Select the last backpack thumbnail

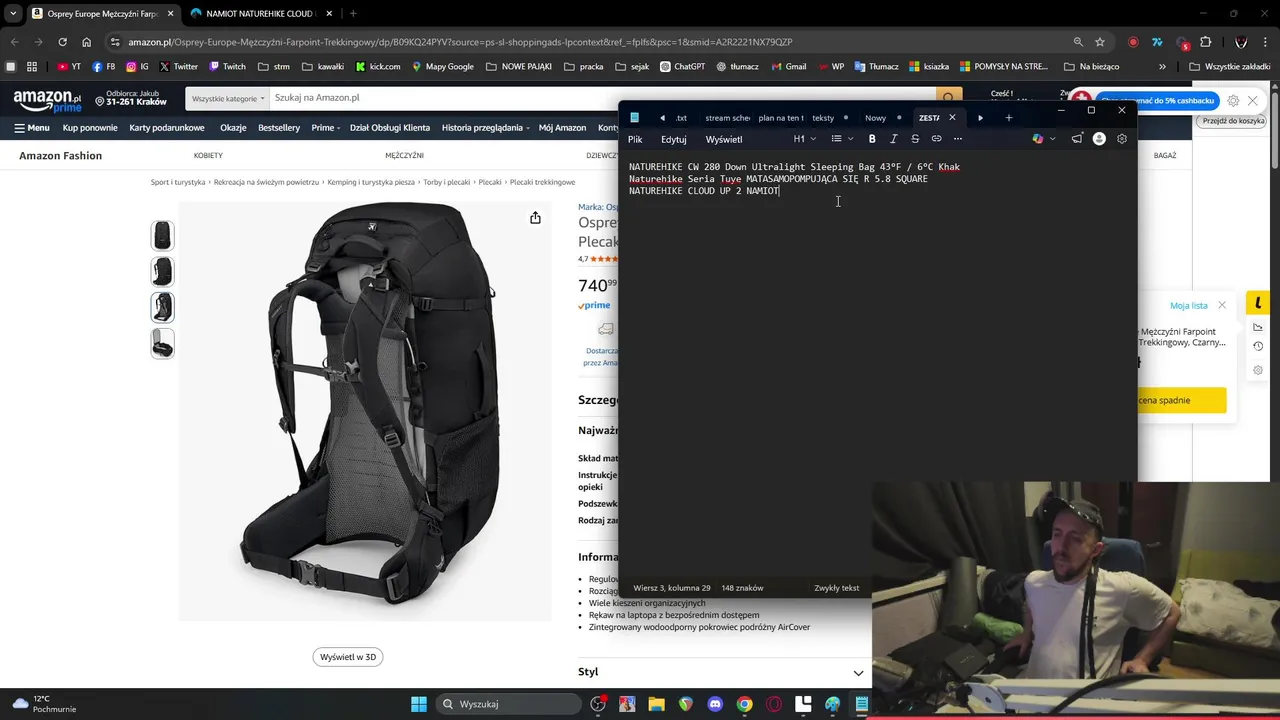click(x=162, y=344)
